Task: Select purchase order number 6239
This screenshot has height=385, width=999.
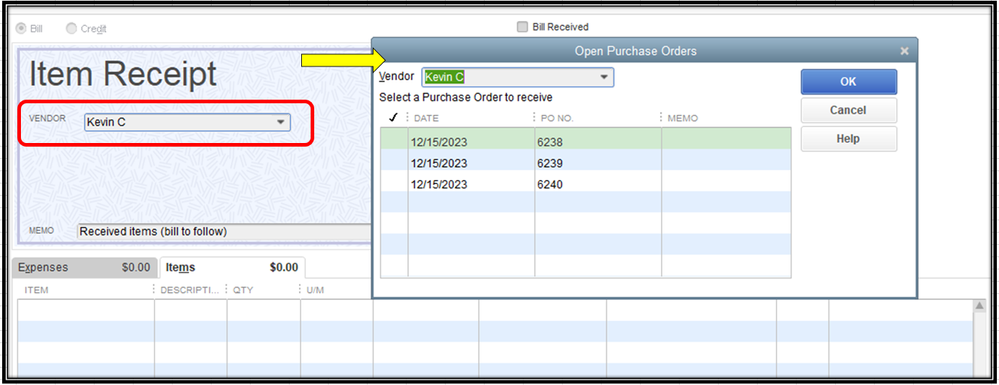Action: click(549, 164)
